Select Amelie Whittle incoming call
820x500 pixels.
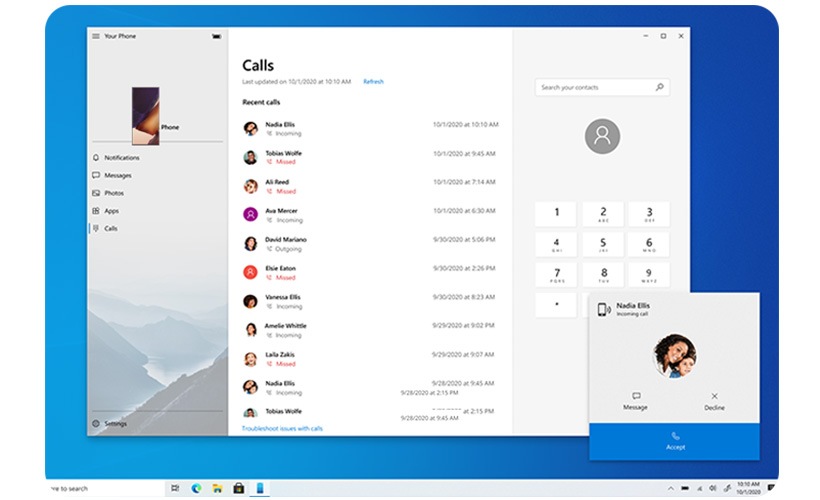[370, 330]
